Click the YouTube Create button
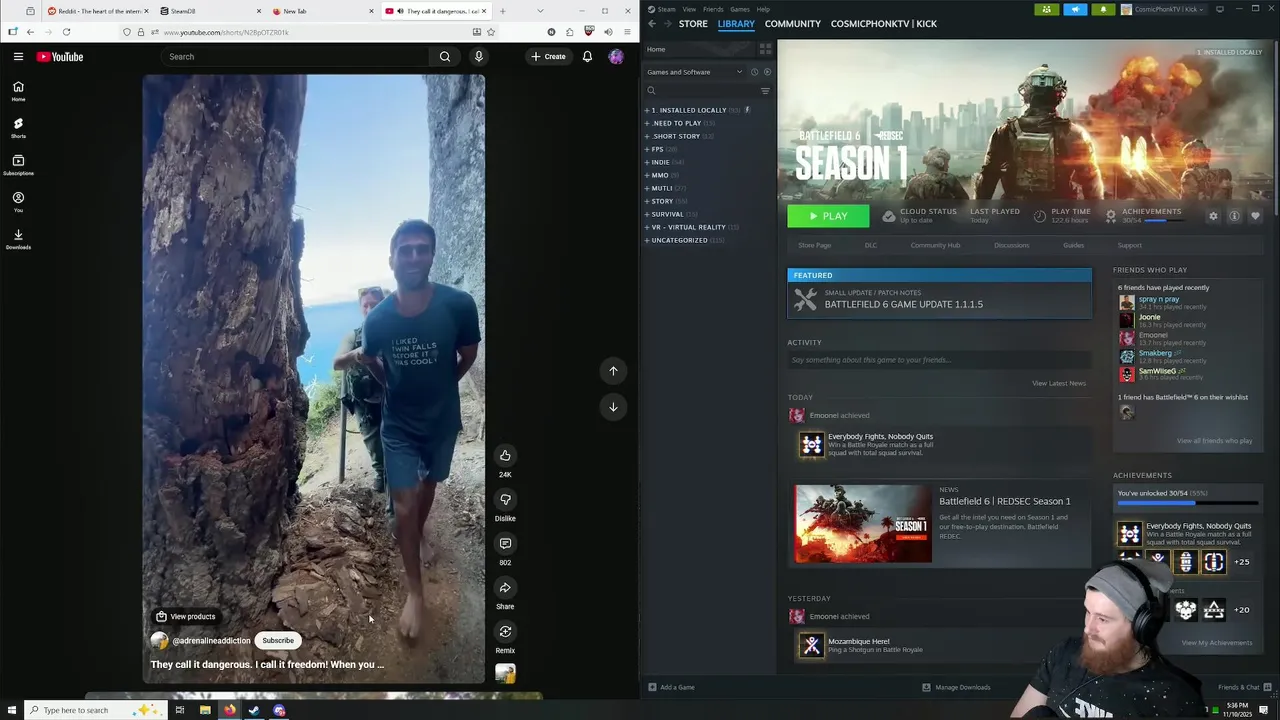 [548, 57]
